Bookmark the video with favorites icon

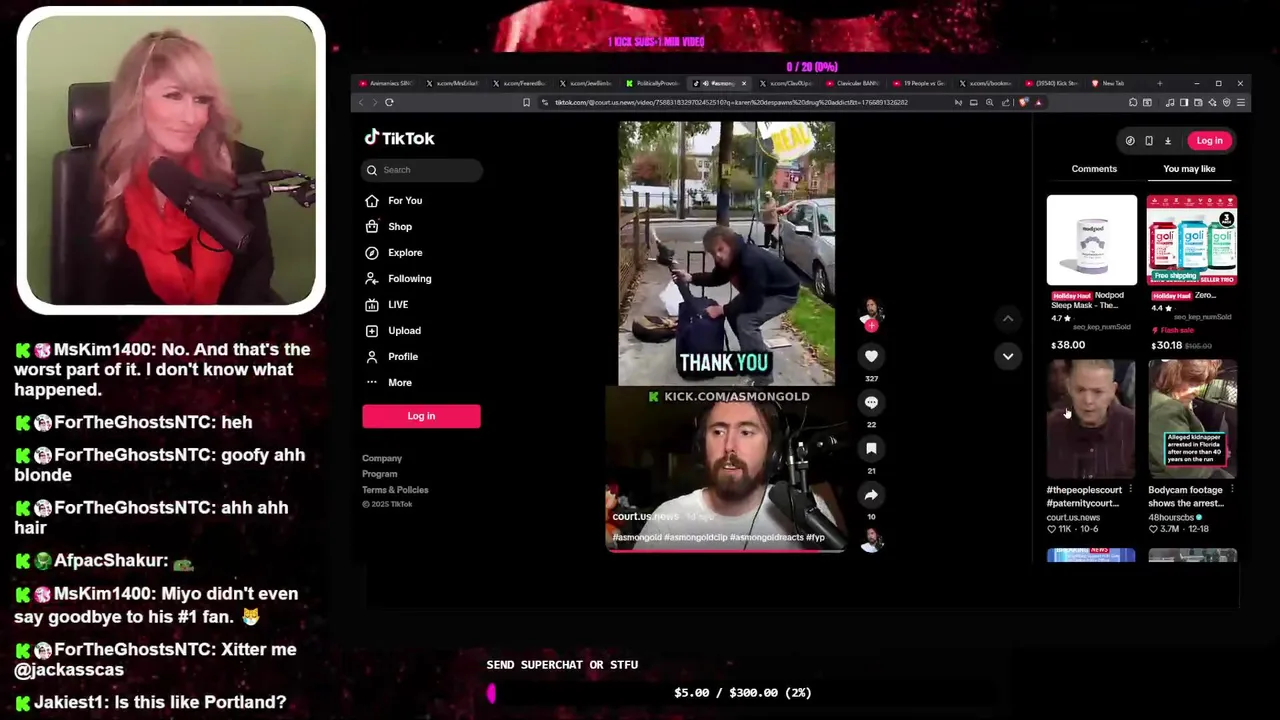[x=871, y=449]
